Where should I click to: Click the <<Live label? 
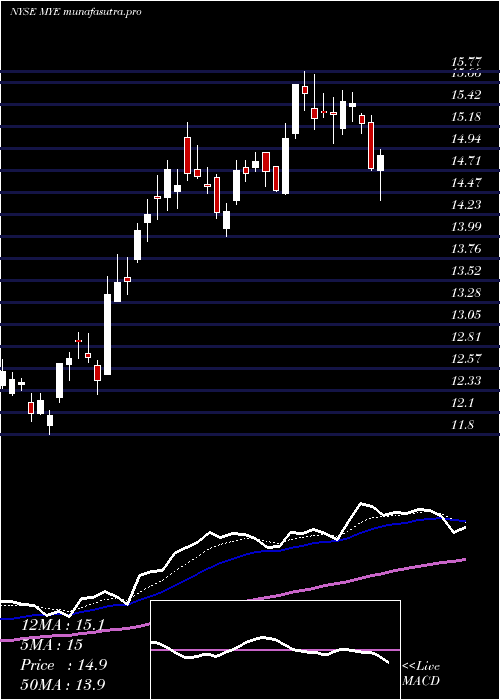pyautogui.click(x=421, y=667)
